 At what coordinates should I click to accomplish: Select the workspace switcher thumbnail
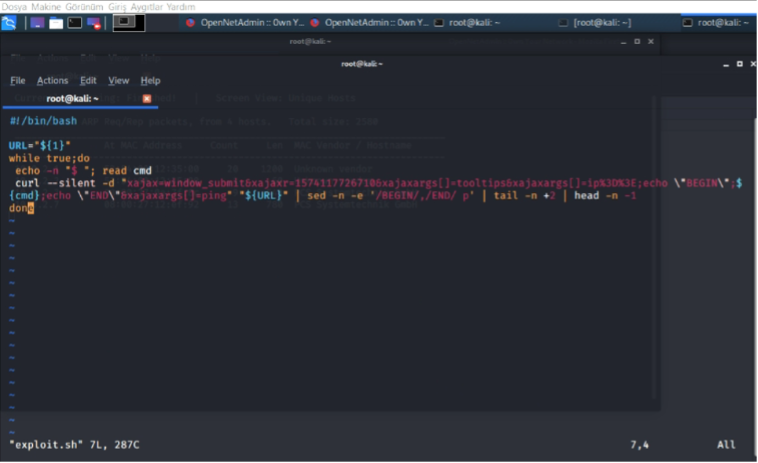(129, 23)
